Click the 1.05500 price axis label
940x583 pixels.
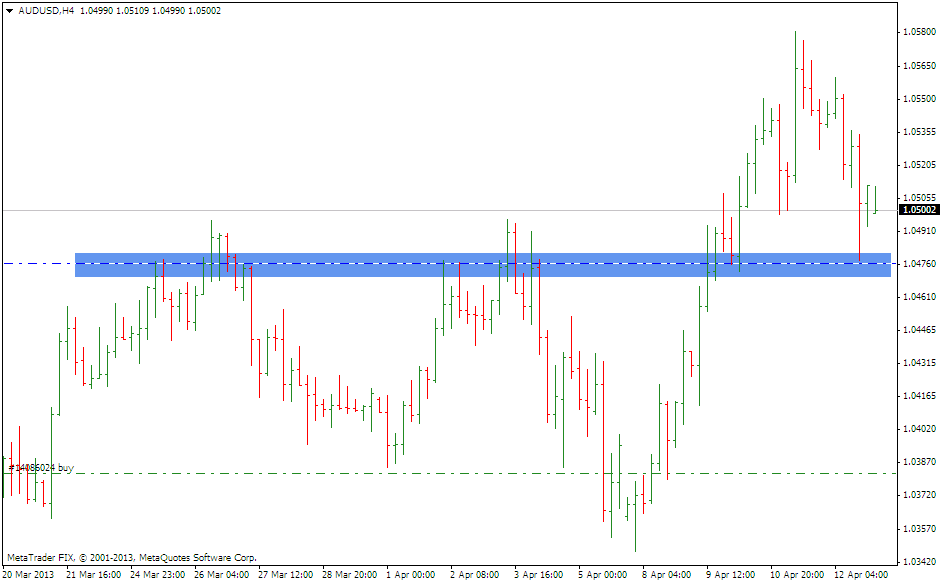point(918,99)
